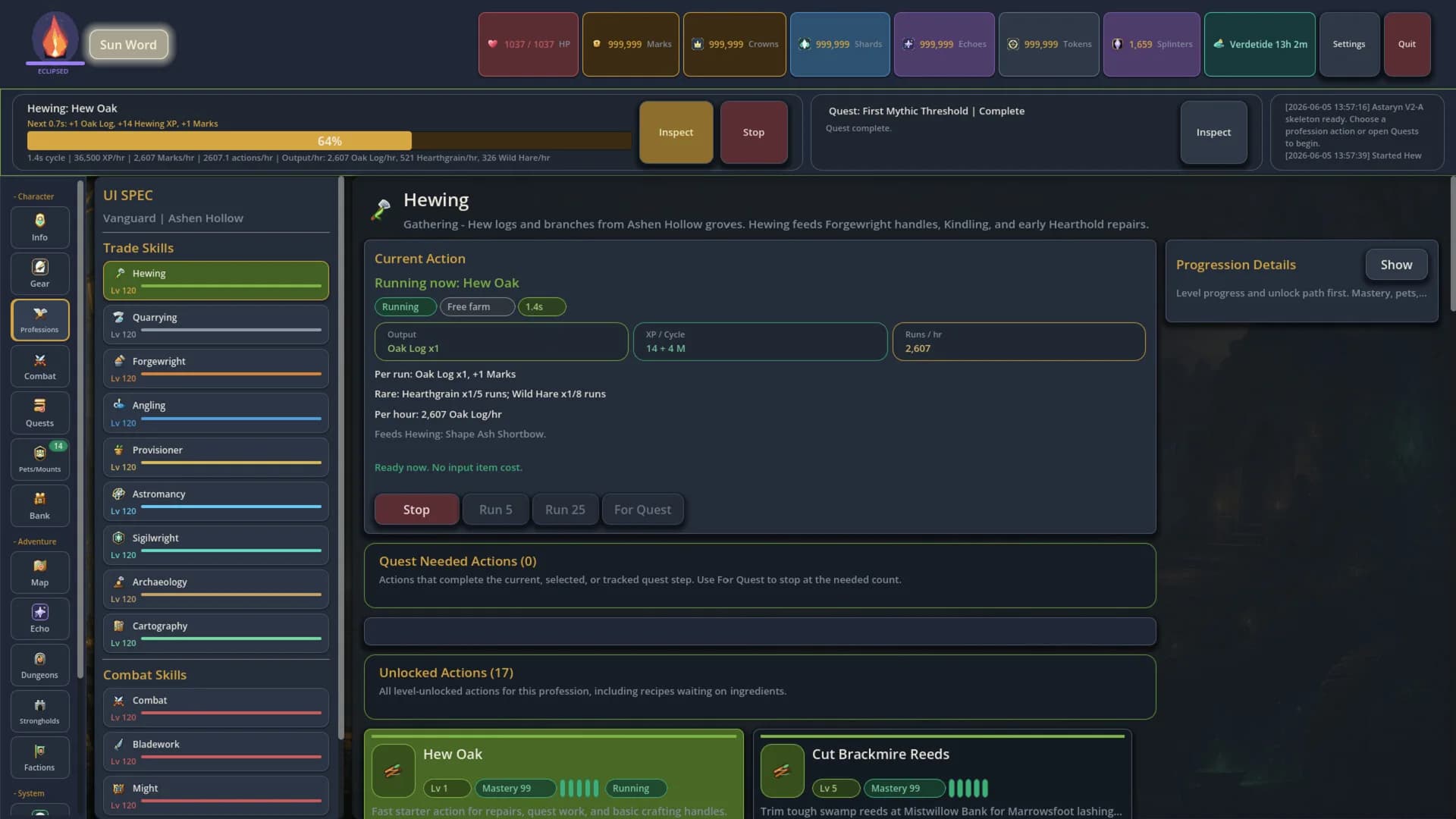The height and width of the screenshot is (819, 1456).
Task: Click the Marks currency tile
Action: click(631, 44)
